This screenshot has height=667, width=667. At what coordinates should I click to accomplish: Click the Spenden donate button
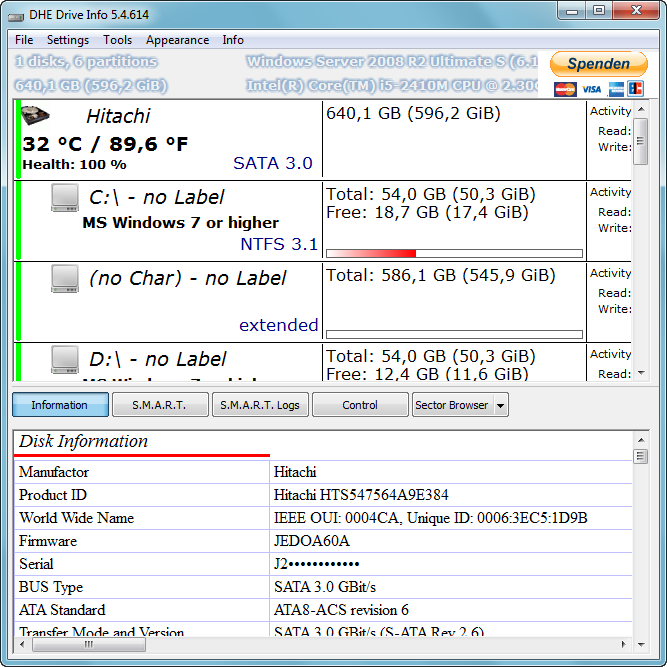599,64
